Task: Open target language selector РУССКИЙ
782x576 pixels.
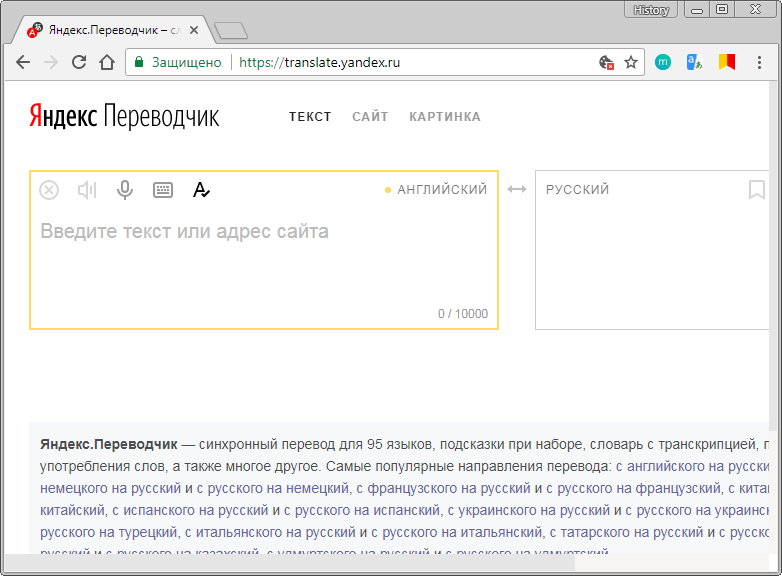Action: point(577,190)
